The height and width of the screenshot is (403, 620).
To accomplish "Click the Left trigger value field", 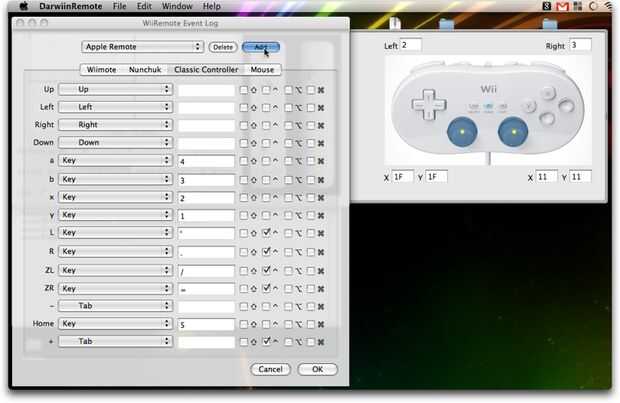I will (411, 45).
